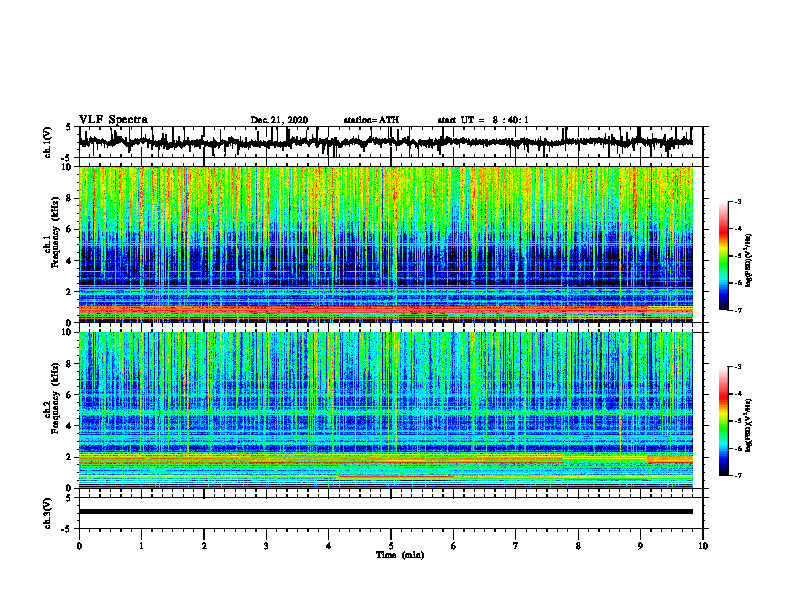Click the '1' tick on the time axis
The width and height of the screenshot is (792, 612).
point(141,546)
